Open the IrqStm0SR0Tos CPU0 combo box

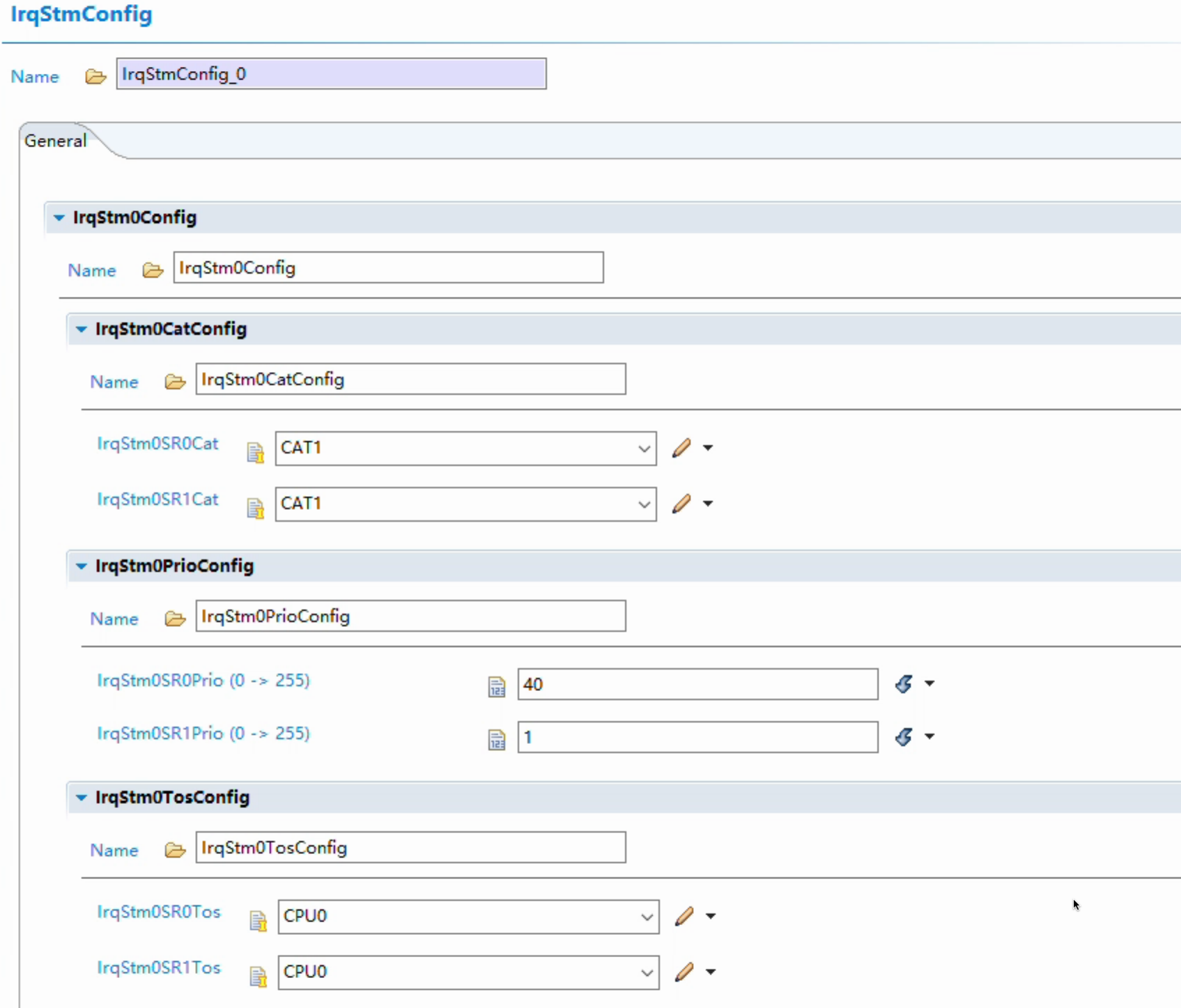coord(468,916)
